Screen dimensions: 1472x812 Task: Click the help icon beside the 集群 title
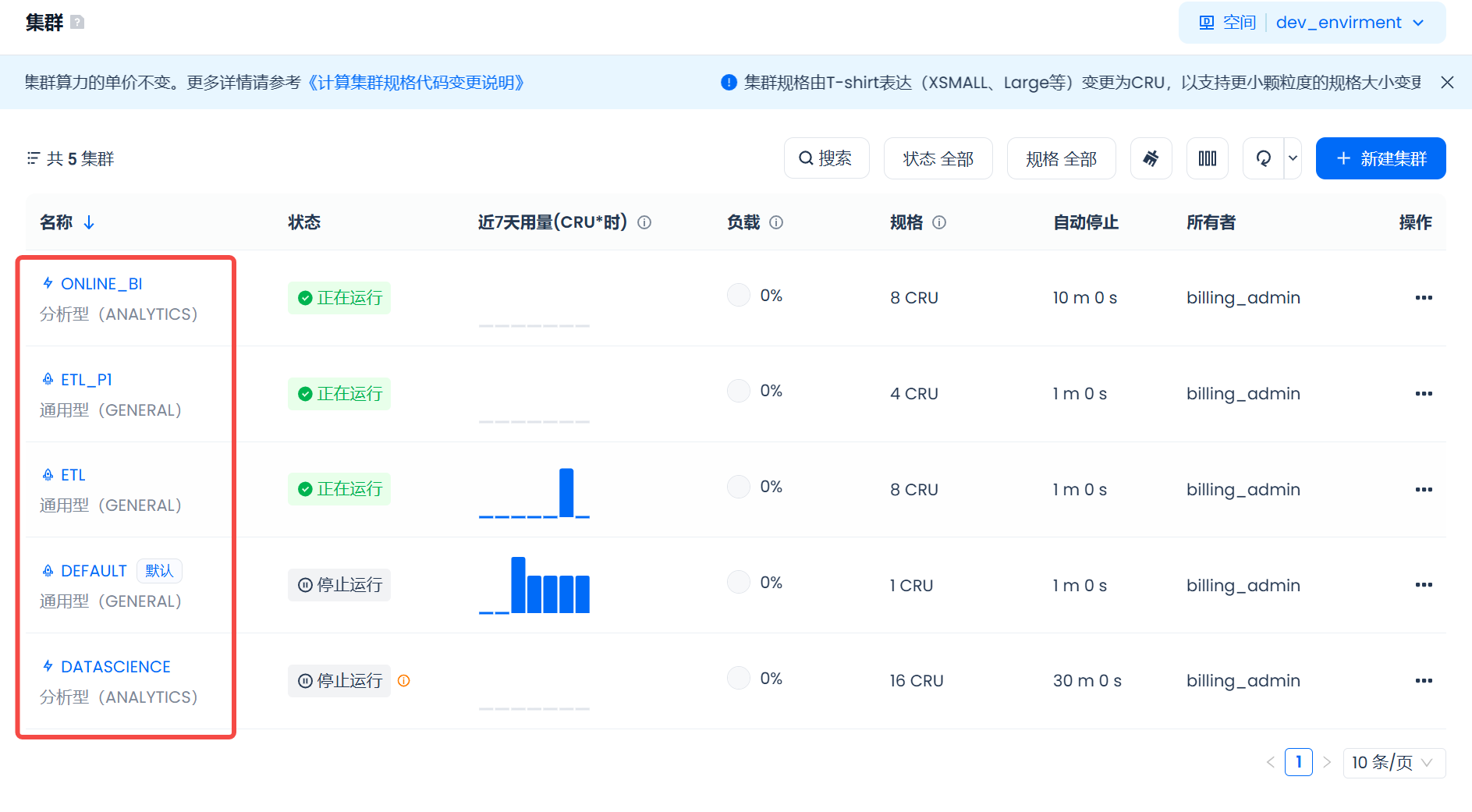pos(77,23)
